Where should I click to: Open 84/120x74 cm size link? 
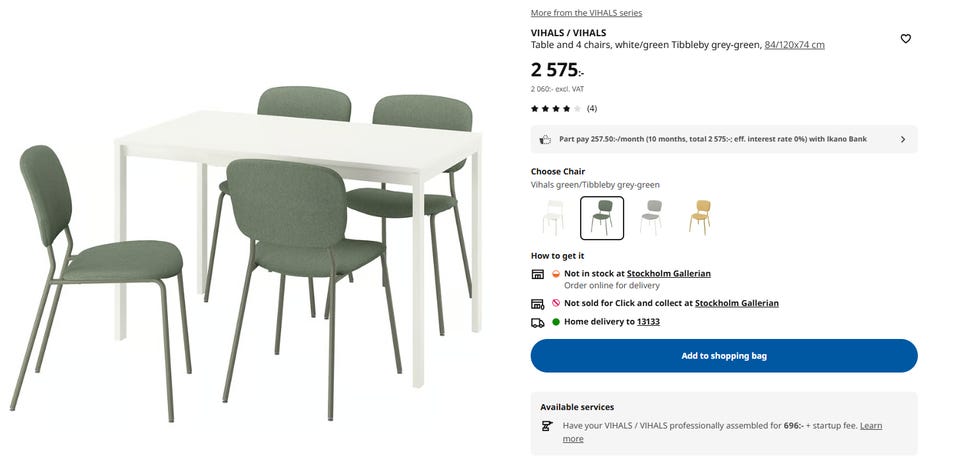(794, 45)
